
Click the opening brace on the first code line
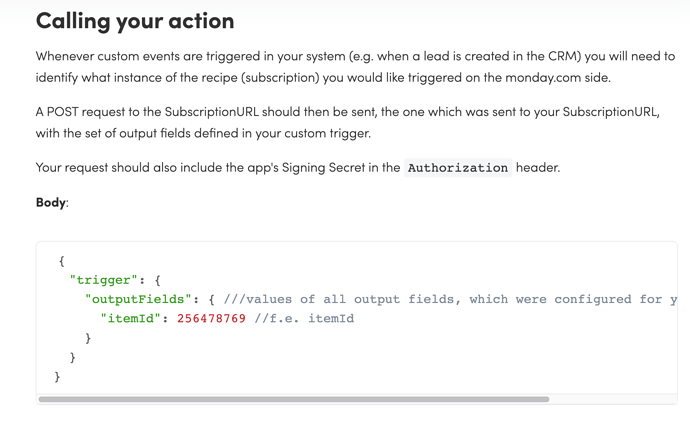point(61,261)
